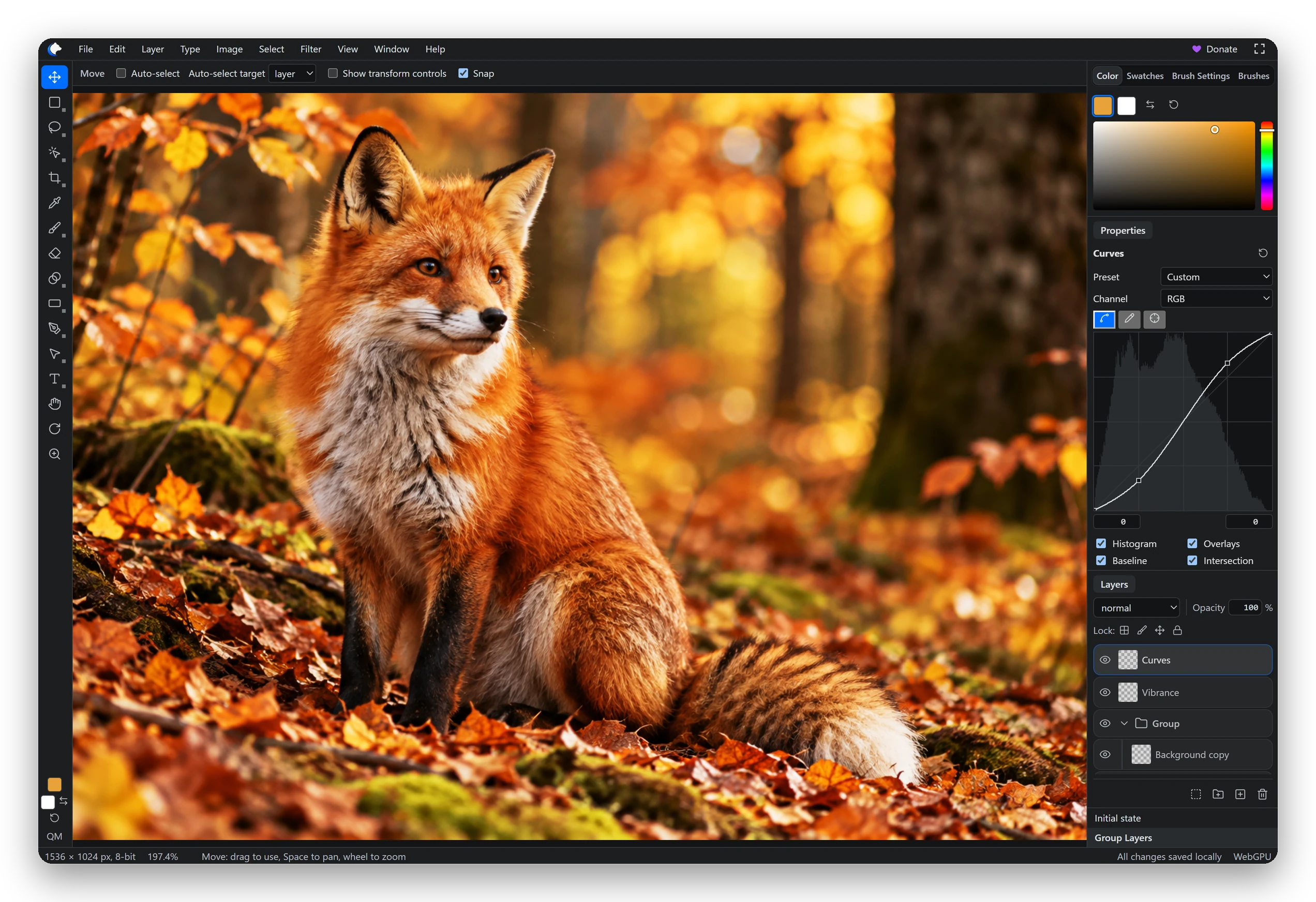Select the Move tool in toolbar
This screenshot has width=1316, height=902.
pos(54,77)
